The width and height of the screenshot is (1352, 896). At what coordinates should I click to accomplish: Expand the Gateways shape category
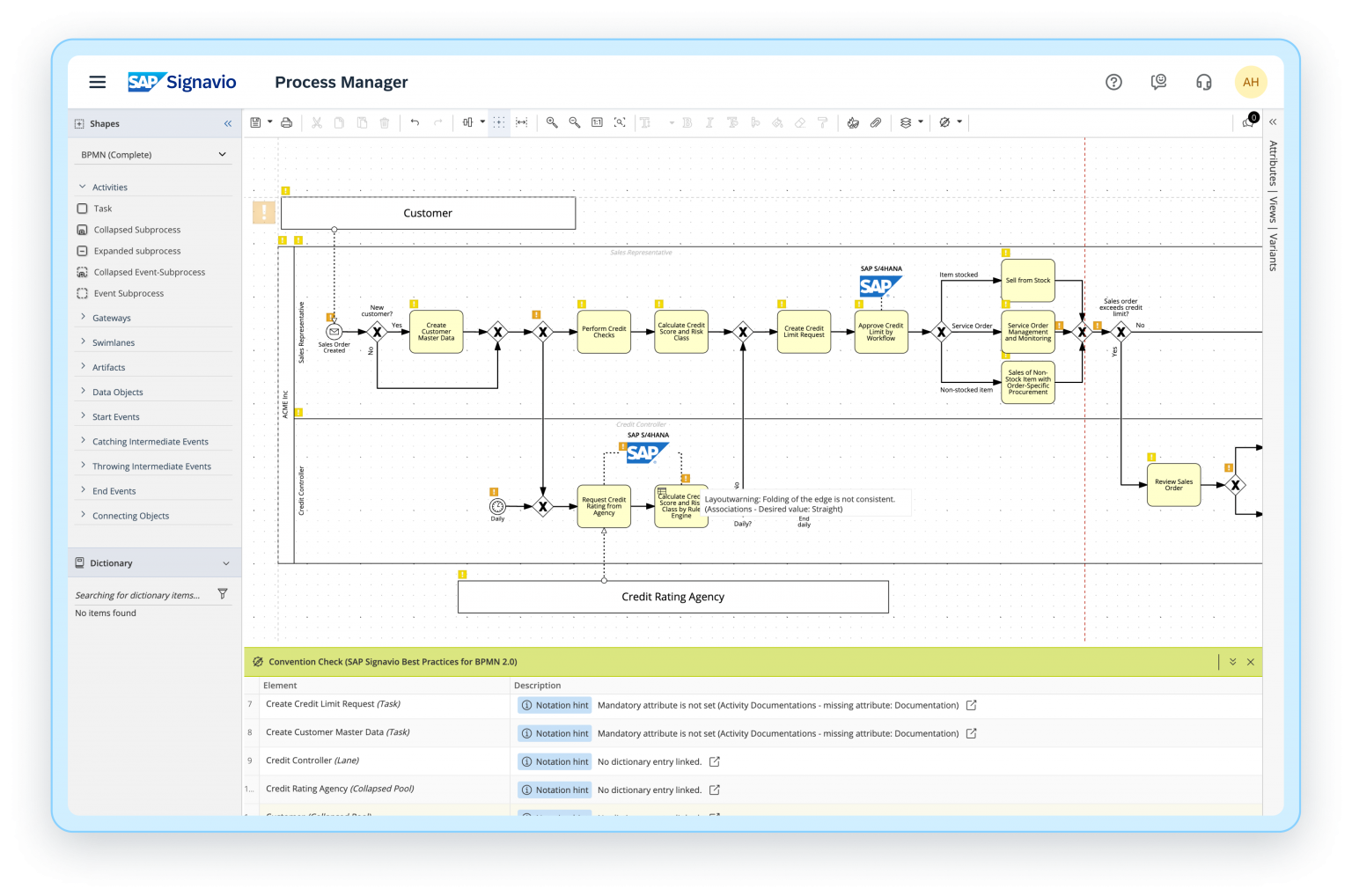pyautogui.click(x=111, y=318)
